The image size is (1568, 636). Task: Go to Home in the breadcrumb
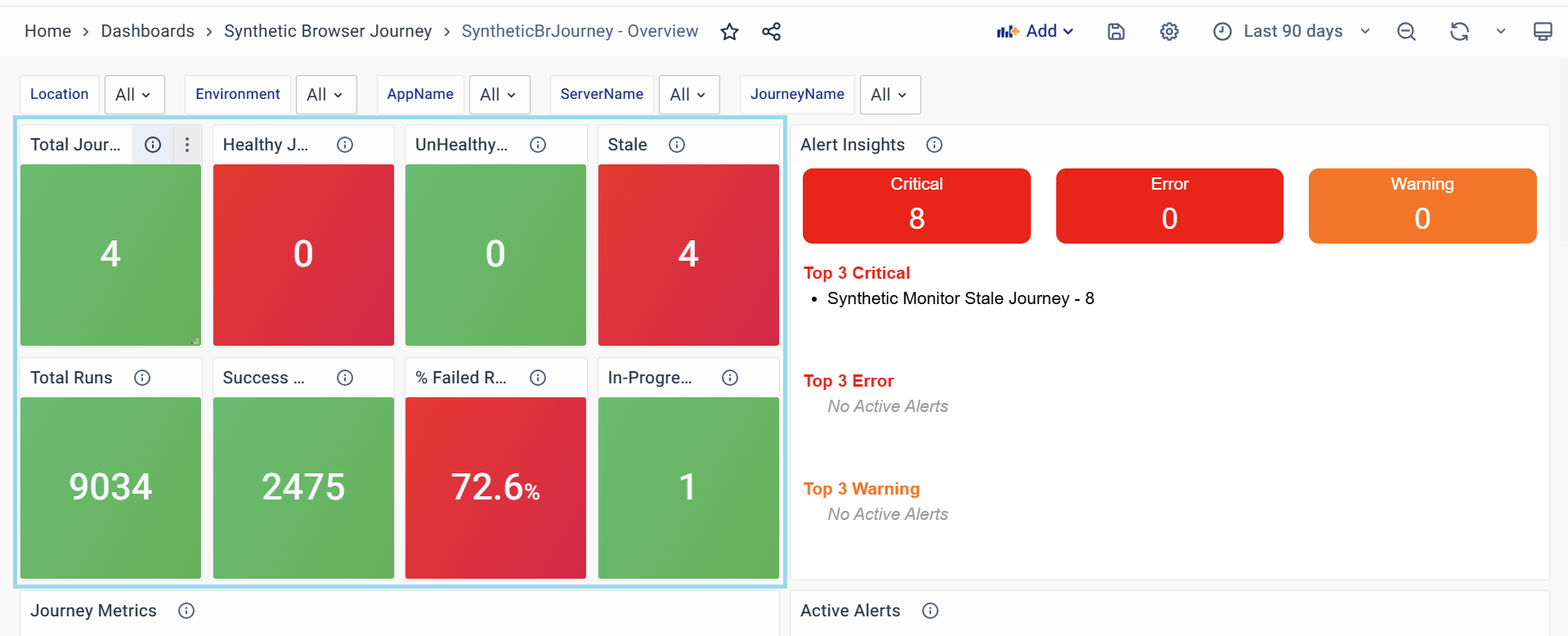(x=47, y=32)
